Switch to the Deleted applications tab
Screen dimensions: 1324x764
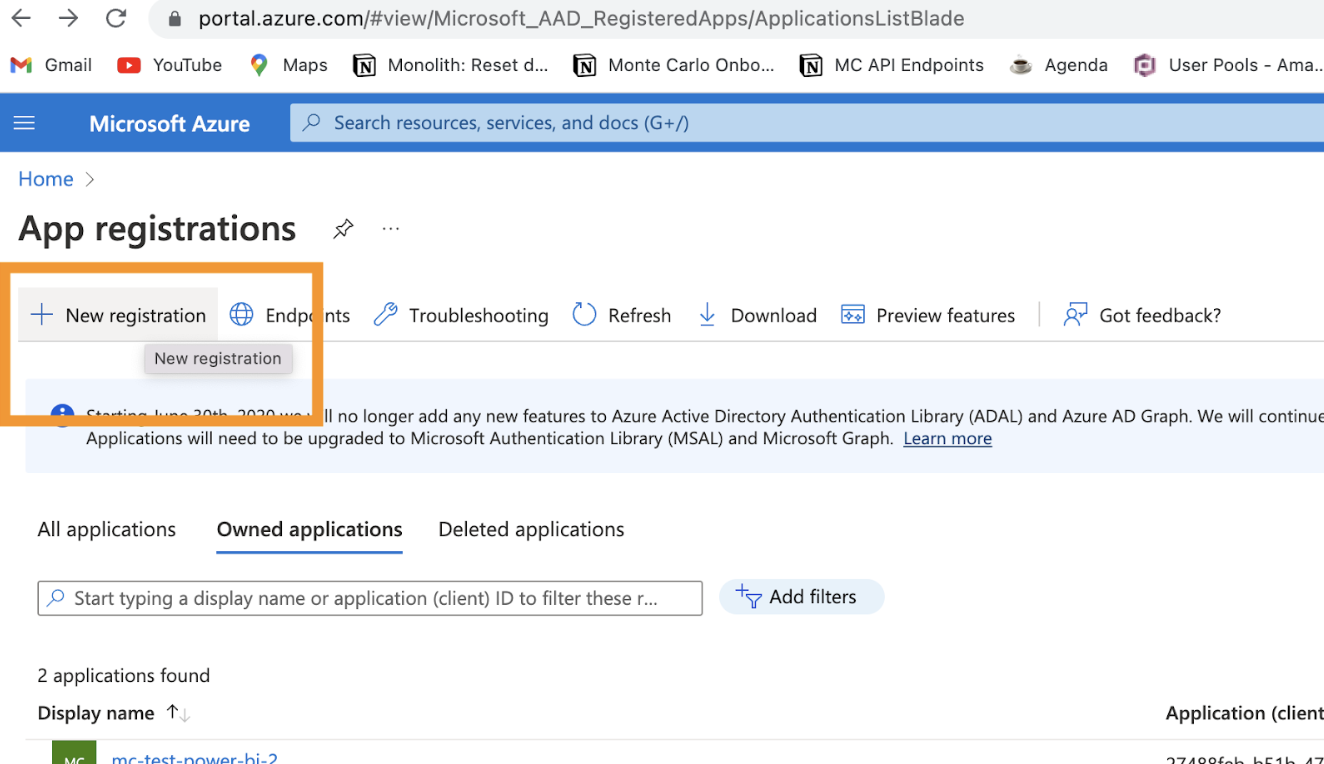pyautogui.click(x=531, y=530)
